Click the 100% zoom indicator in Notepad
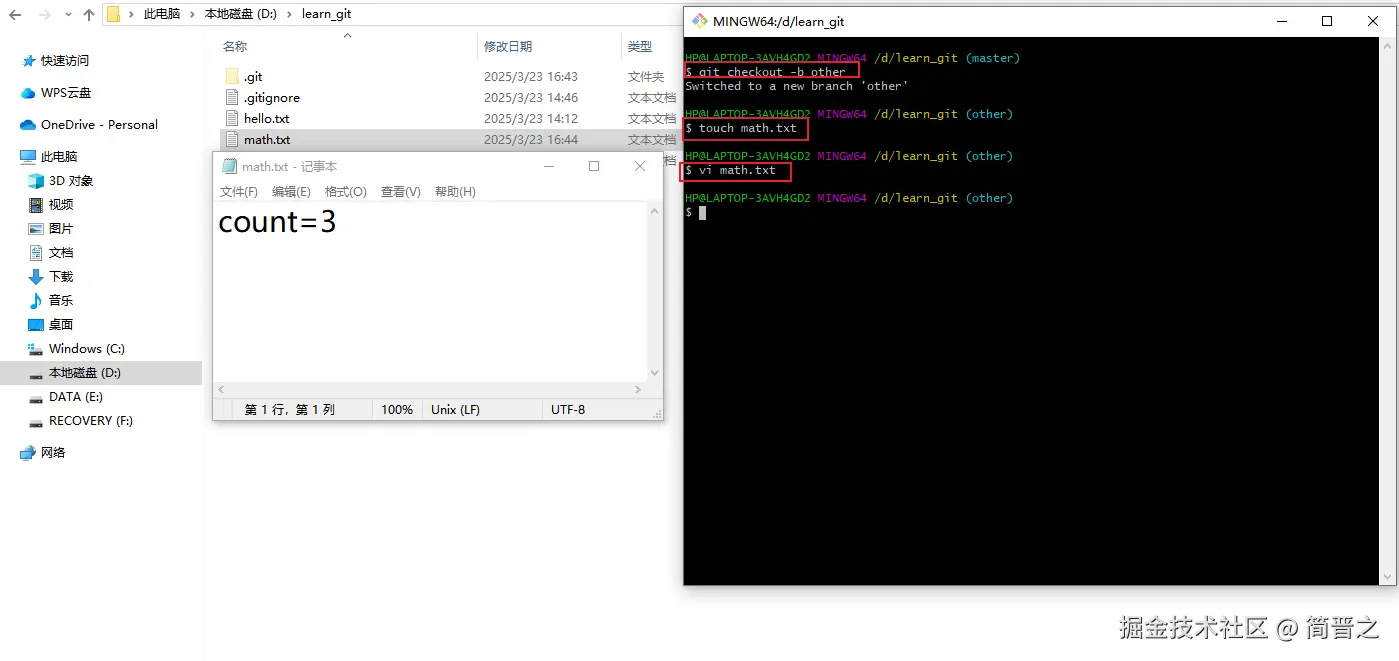The width and height of the screenshot is (1399, 661). pyautogui.click(x=397, y=409)
